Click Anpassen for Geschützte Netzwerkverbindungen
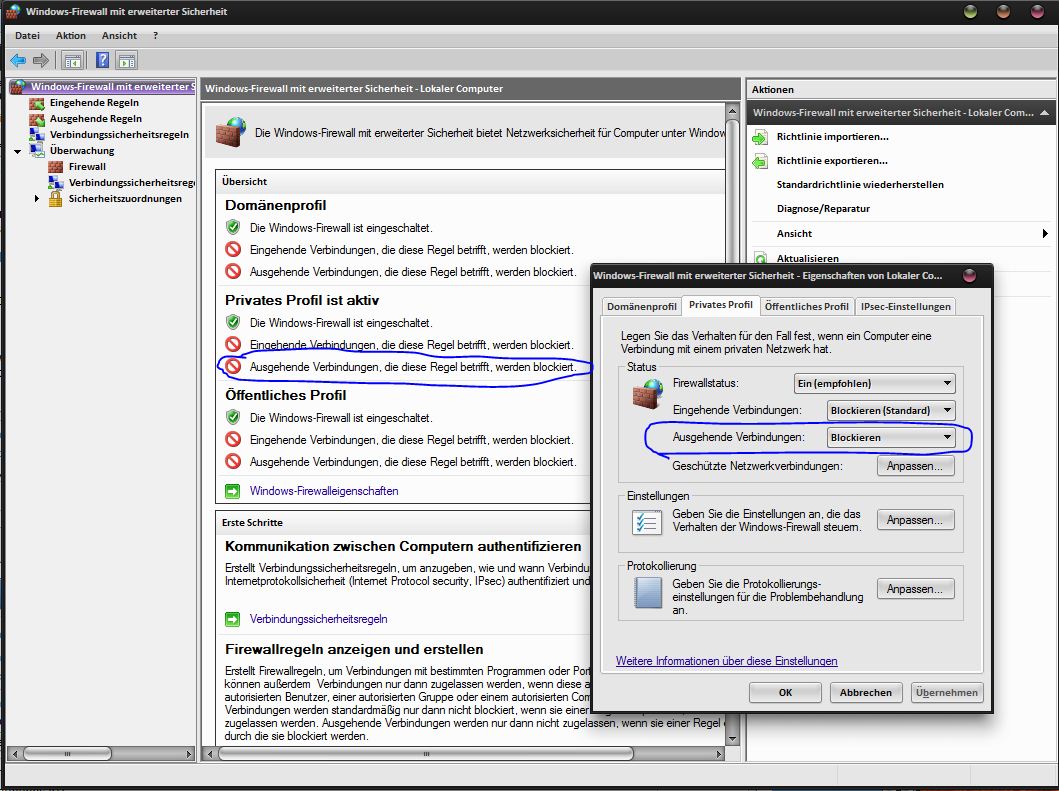This screenshot has width=1059, height=791. click(x=915, y=466)
